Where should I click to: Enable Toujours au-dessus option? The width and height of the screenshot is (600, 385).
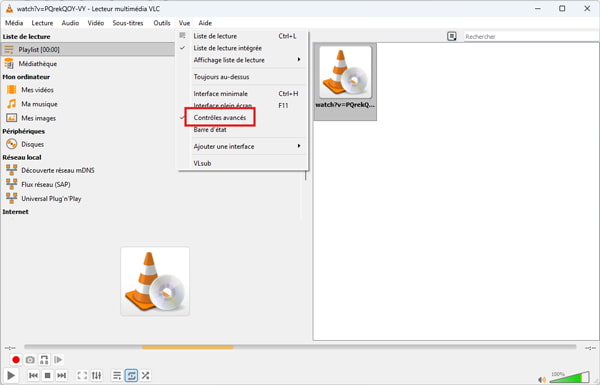[x=243, y=77]
